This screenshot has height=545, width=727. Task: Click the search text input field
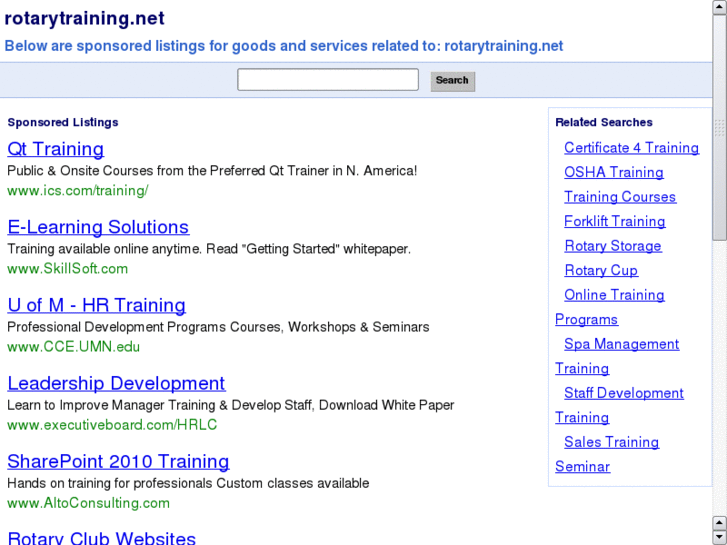(328, 80)
